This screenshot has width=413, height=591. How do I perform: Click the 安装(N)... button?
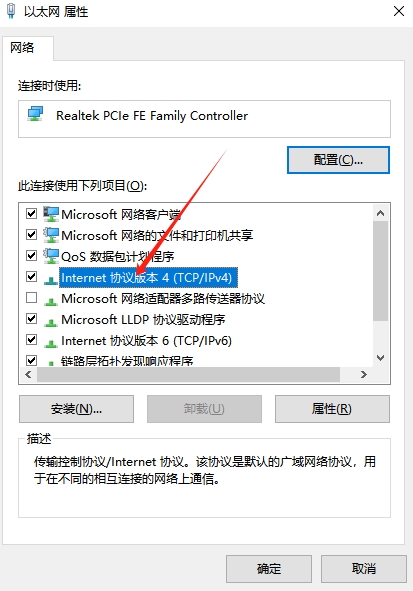(x=76, y=409)
